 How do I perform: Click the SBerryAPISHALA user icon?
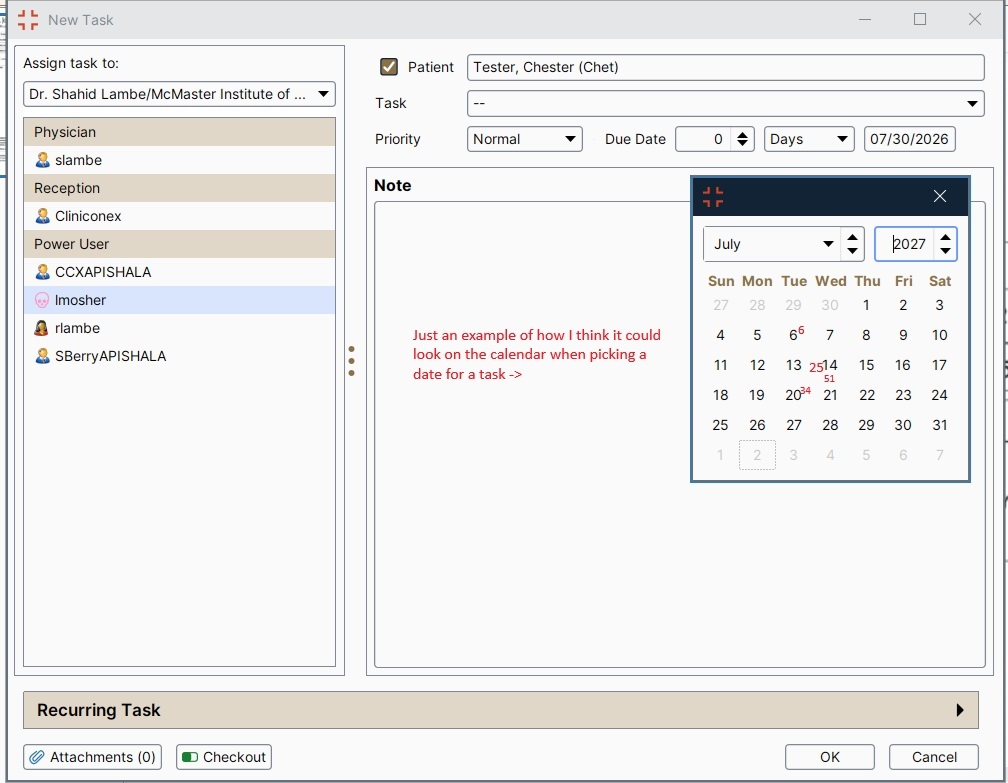pos(42,356)
